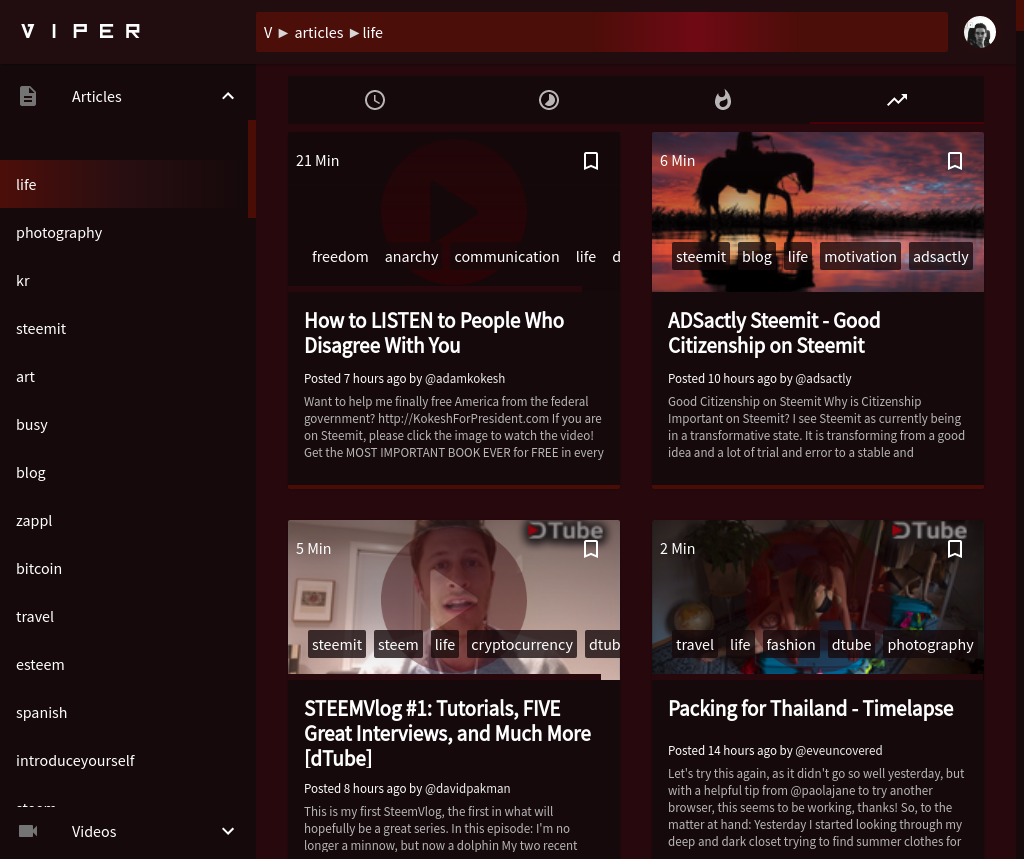The width and height of the screenshot is (1024, 859).
Task: Switch to the clock (new posts) tab
Action: pyautogui.click(x=375, y=100)
